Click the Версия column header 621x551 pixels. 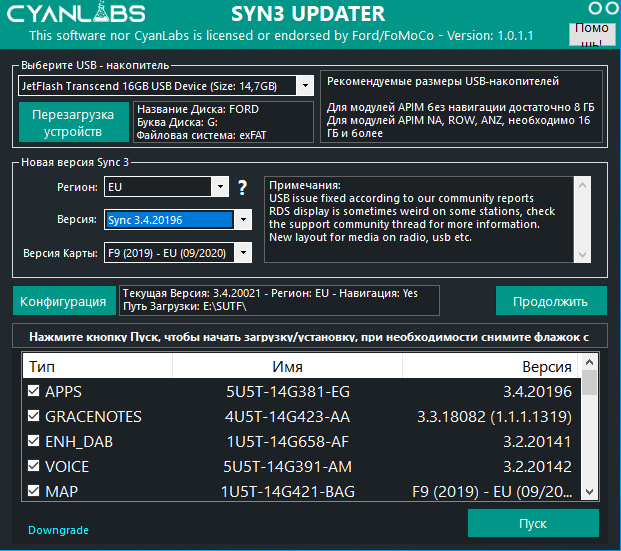[x=490, y=366]
